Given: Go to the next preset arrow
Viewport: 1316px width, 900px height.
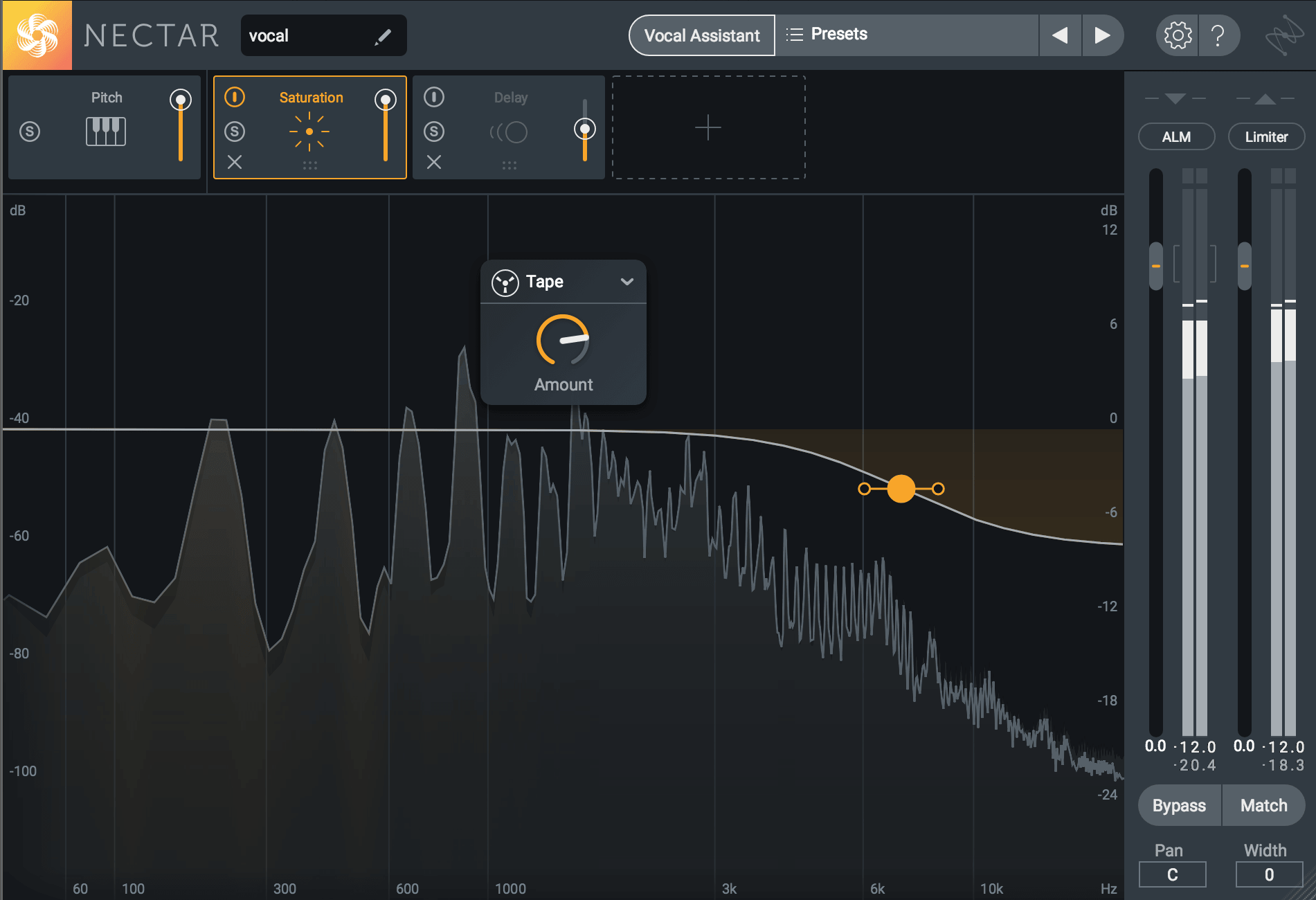Looking at the screenshot, I should [1102, 35].
